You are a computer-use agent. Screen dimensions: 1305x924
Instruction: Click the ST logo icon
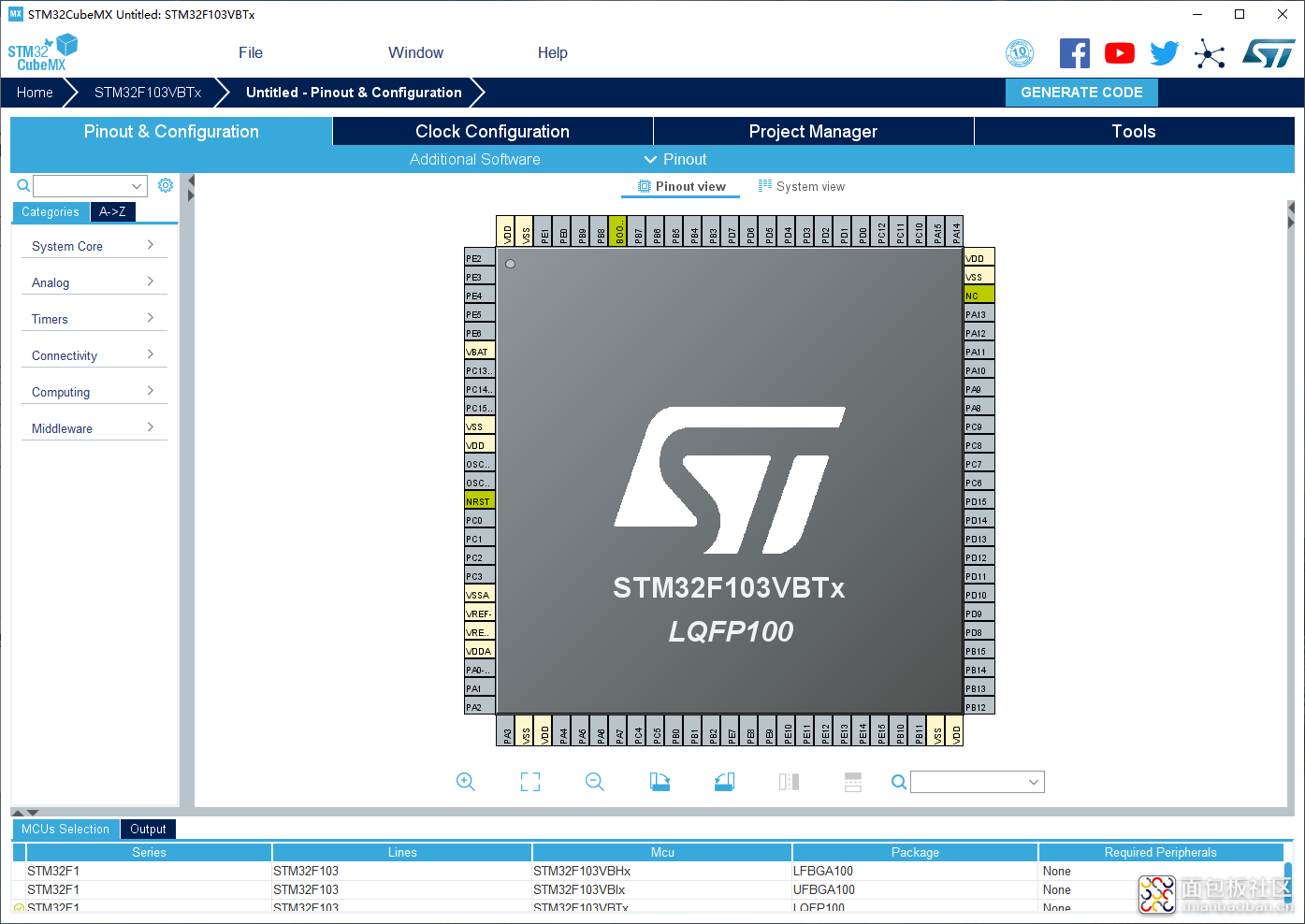click(x=1269, y=53)
